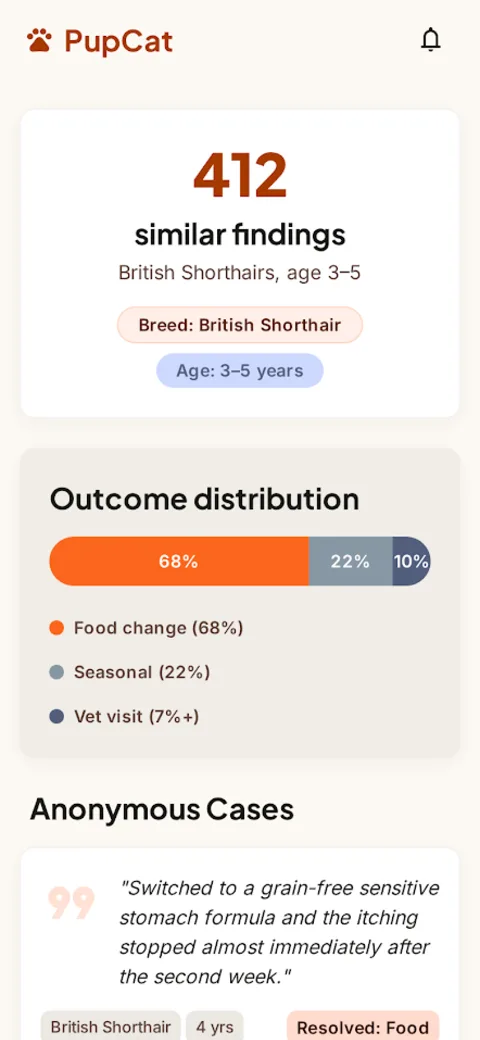480x1040 pixels.
Task: Click the 412 similar findings count
Action: (x=240, y=176)
